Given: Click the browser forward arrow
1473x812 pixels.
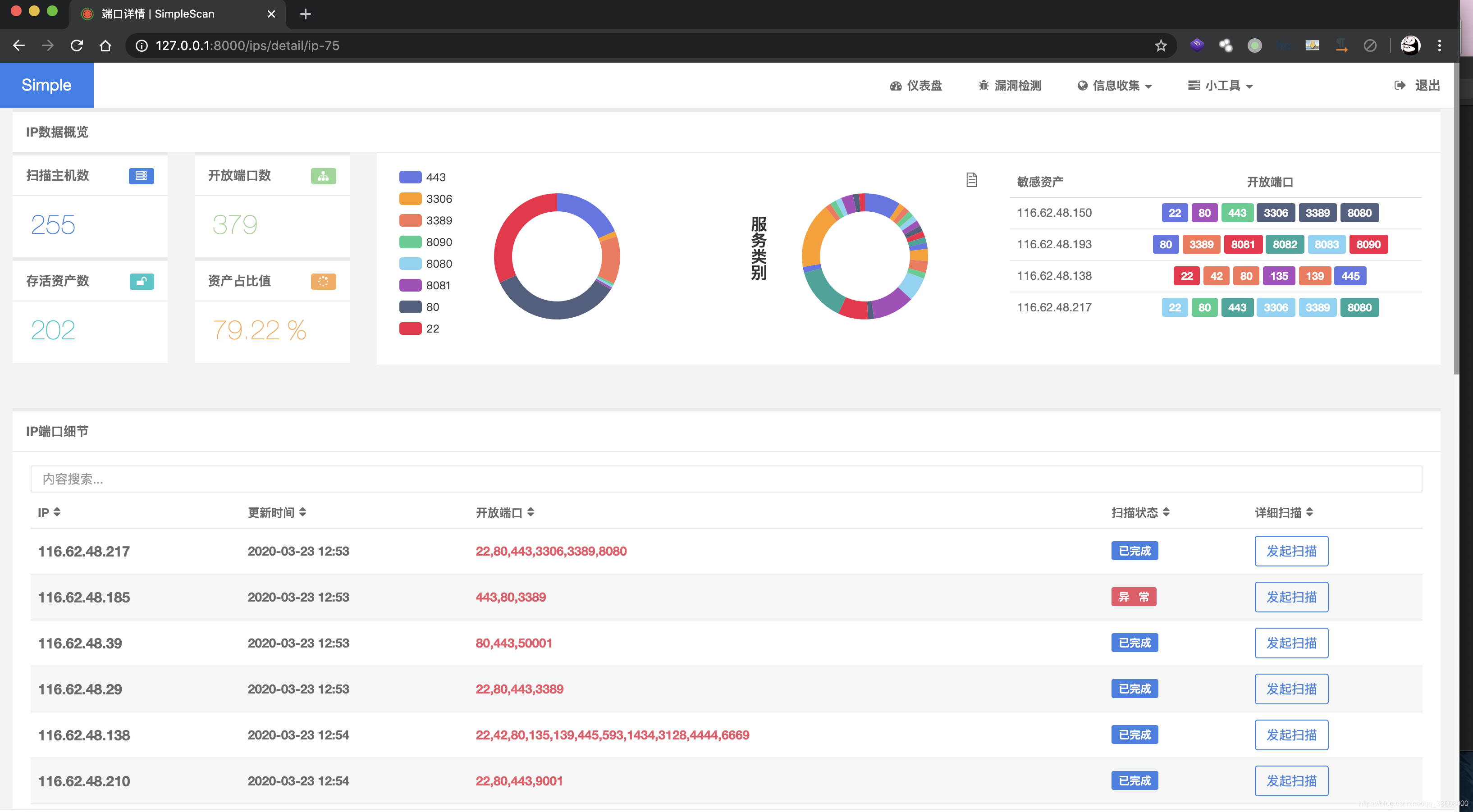Looking at the screenshot, I should click(47, 46).
